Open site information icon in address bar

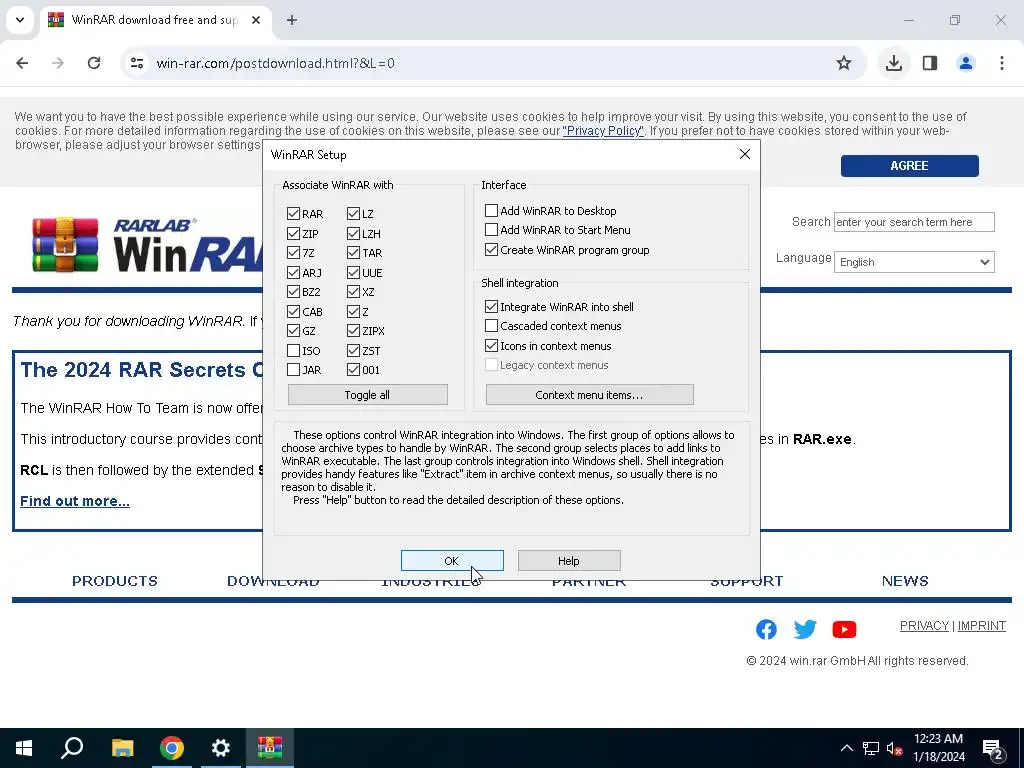137,63
